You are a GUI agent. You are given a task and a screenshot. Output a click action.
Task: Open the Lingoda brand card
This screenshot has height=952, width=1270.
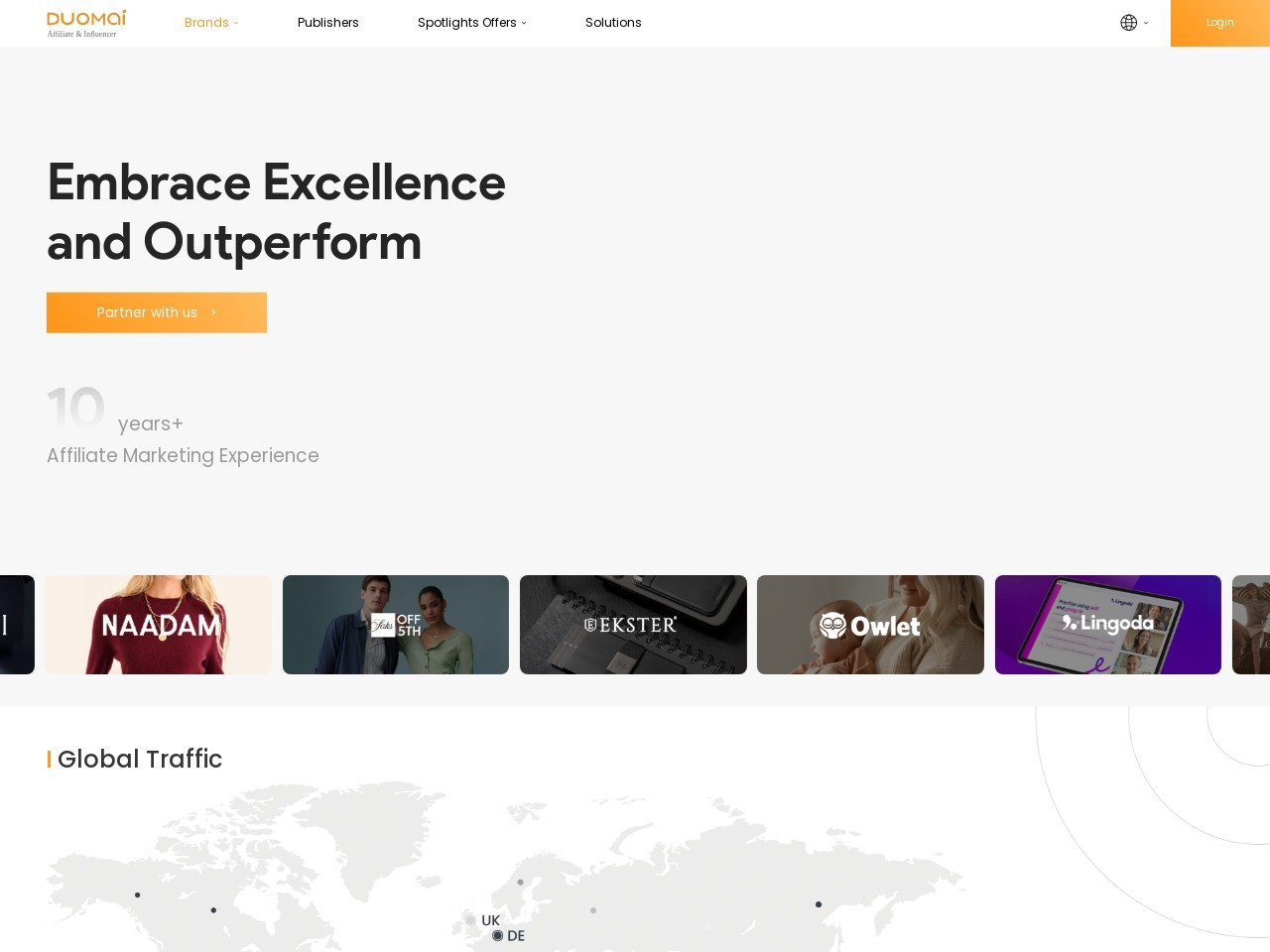(x=1107, y=625)
